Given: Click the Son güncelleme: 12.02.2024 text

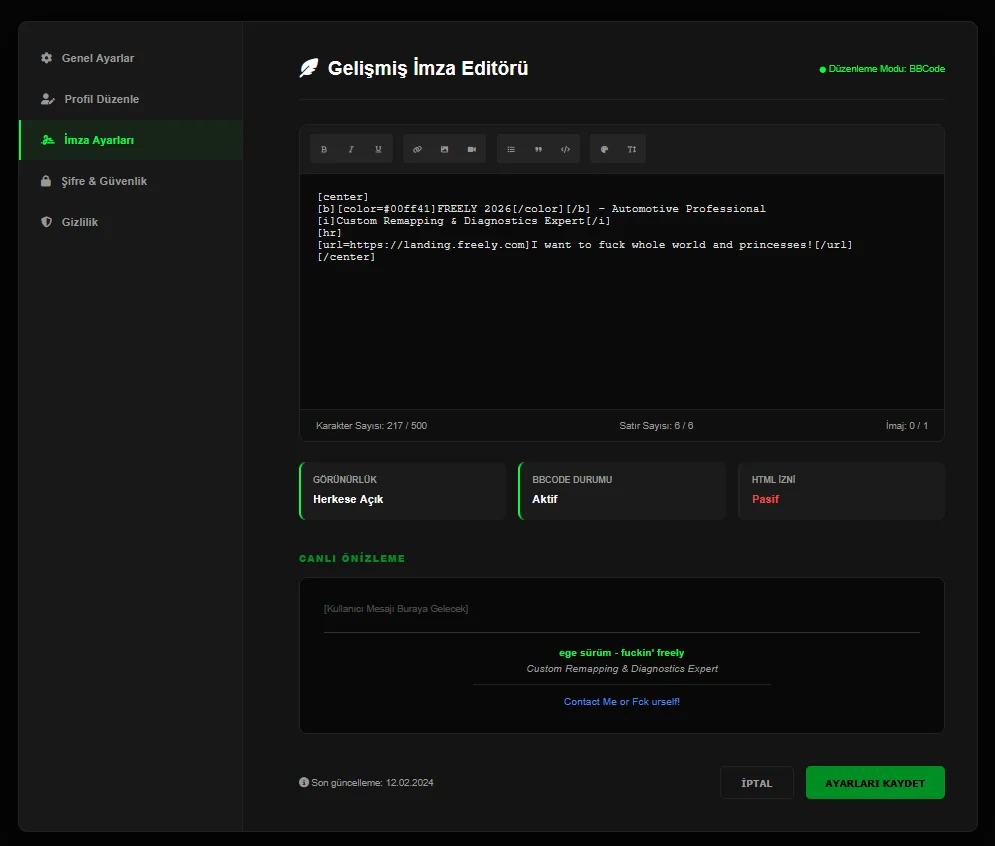Looking at the screenshot, I should 372,783.
